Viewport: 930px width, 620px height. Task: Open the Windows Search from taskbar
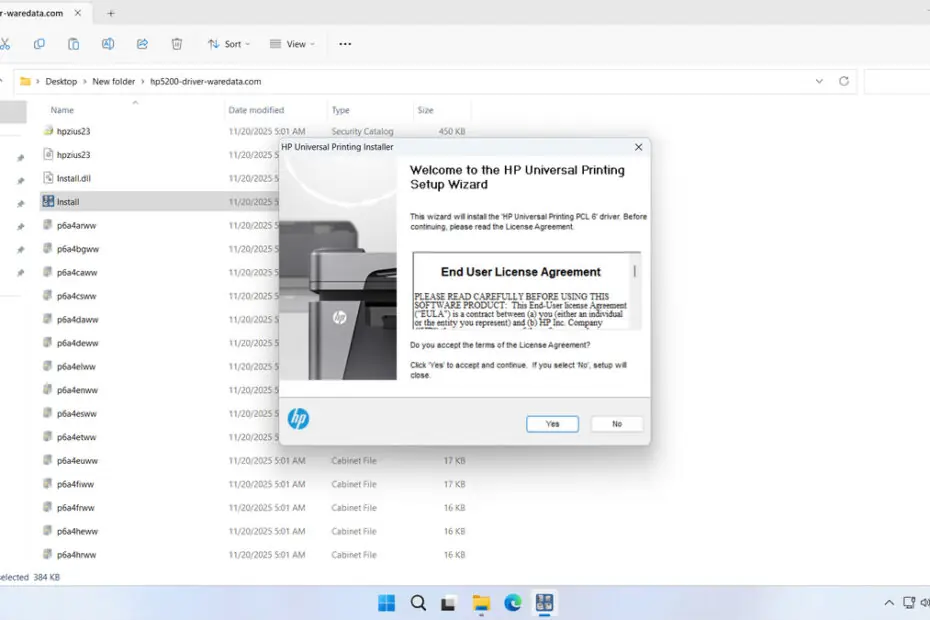point(417,603)
